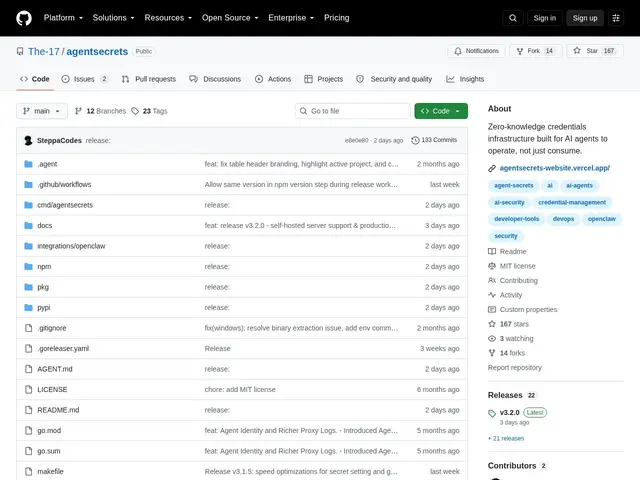The width and height of the screenshot is (640, 480).
Task: Open the search magnifier in header
Action: [x=513, y=18]
